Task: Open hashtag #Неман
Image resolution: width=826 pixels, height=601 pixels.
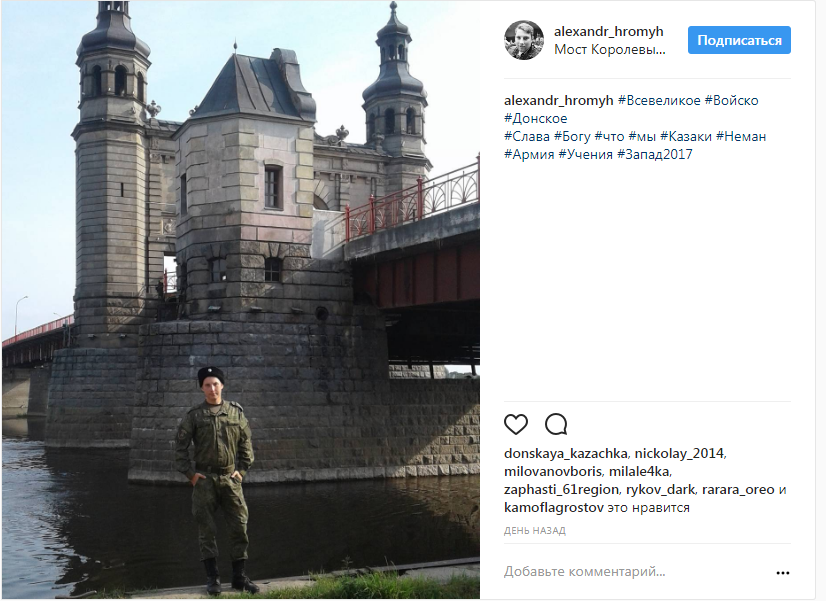Action: 741,136
